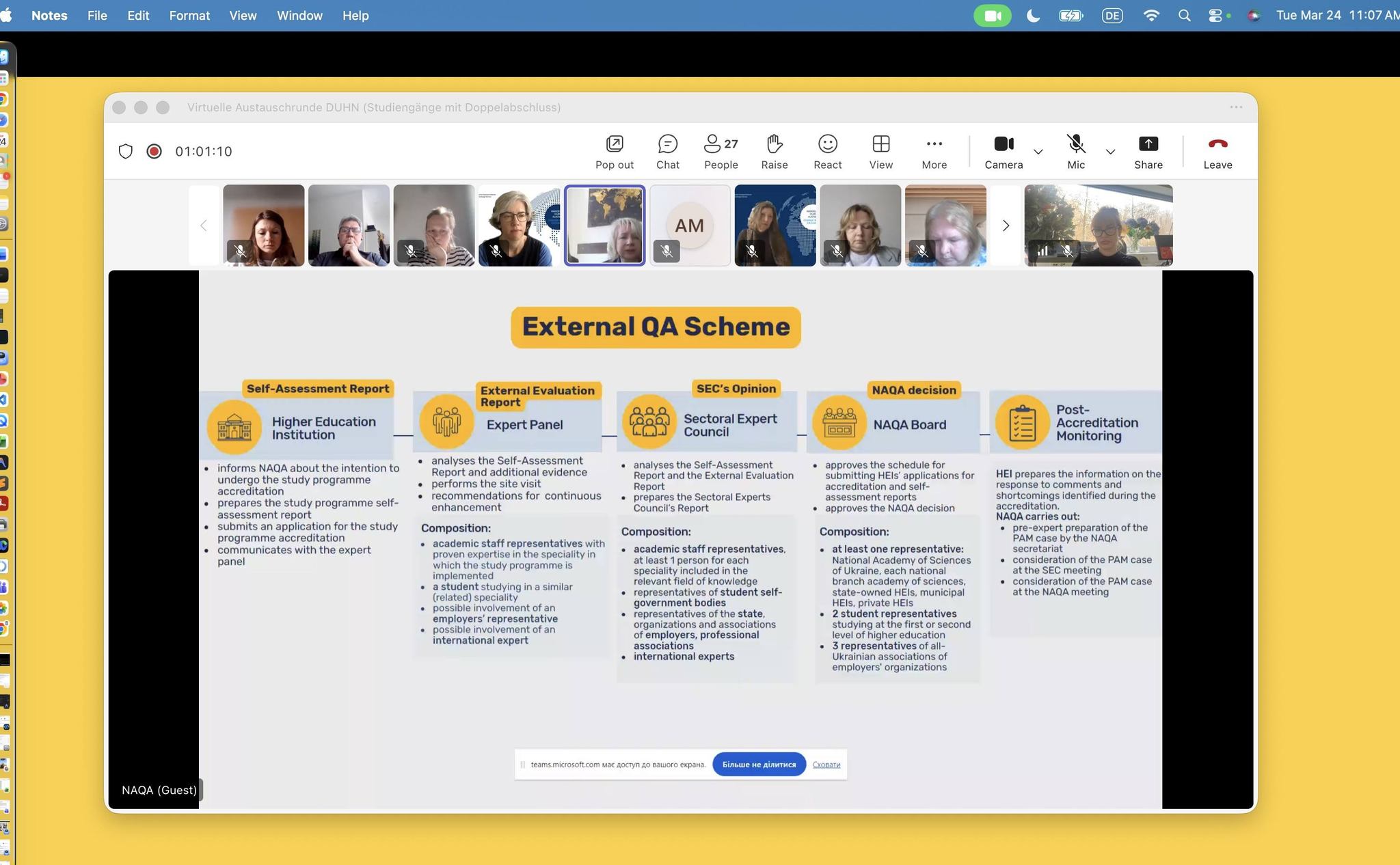Open the Format menu
The height and width of the screenshot is (865, 1400).
tap(189, 15)
